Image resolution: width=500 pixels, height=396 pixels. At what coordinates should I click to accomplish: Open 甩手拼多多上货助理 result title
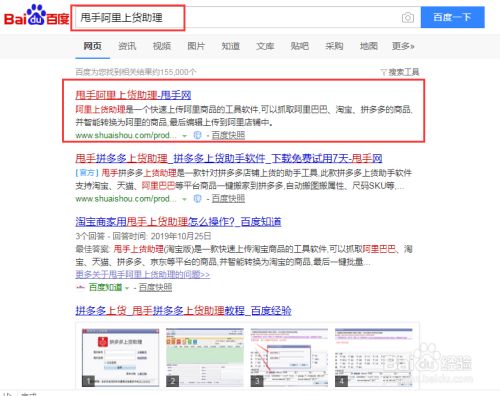pos(229,158)
